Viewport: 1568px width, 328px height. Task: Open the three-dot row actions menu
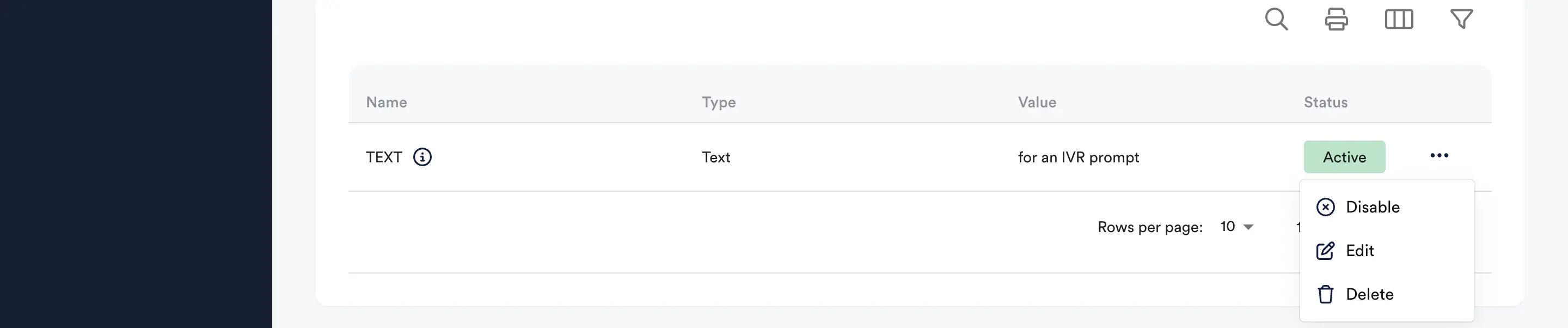pos(1440,155)
